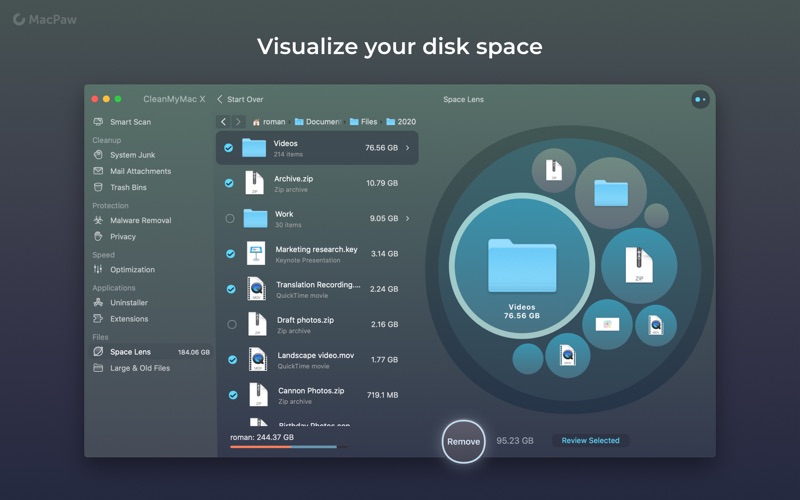Click the Landscape video.mov file icon

[258, 359]
